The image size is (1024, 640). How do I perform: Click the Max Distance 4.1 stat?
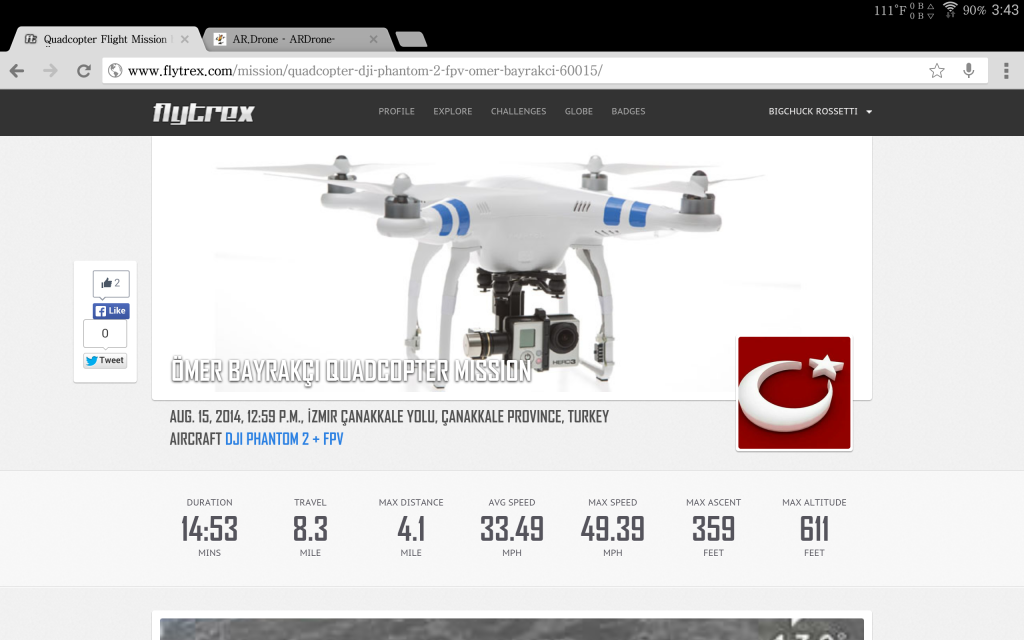click(411, 528)
